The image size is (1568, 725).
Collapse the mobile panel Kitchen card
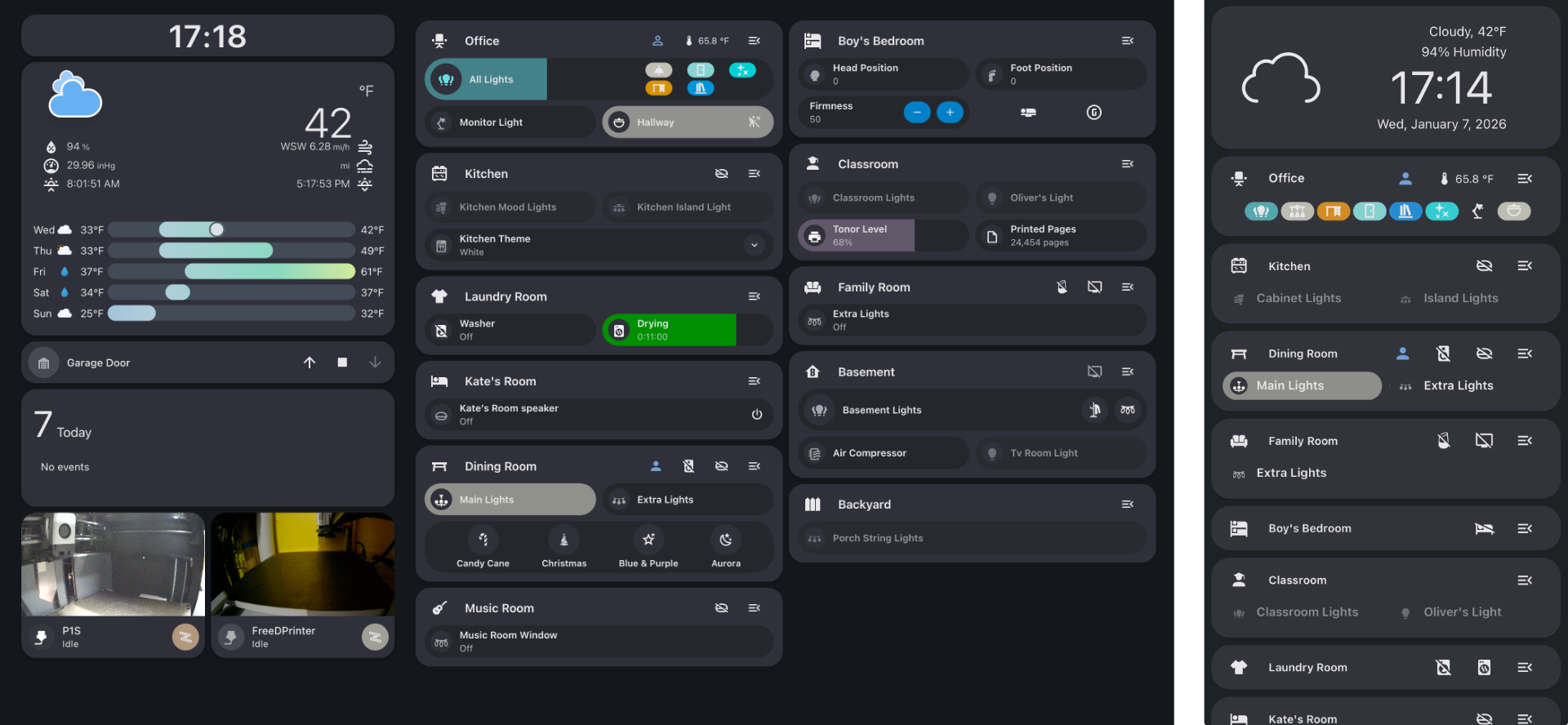coord(1525,266)
